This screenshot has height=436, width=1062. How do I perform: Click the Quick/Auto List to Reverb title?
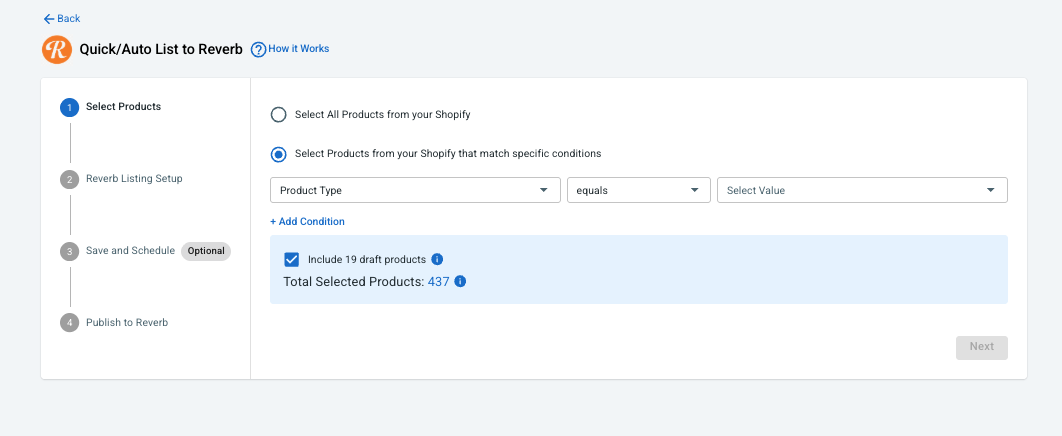pos(161,49)
